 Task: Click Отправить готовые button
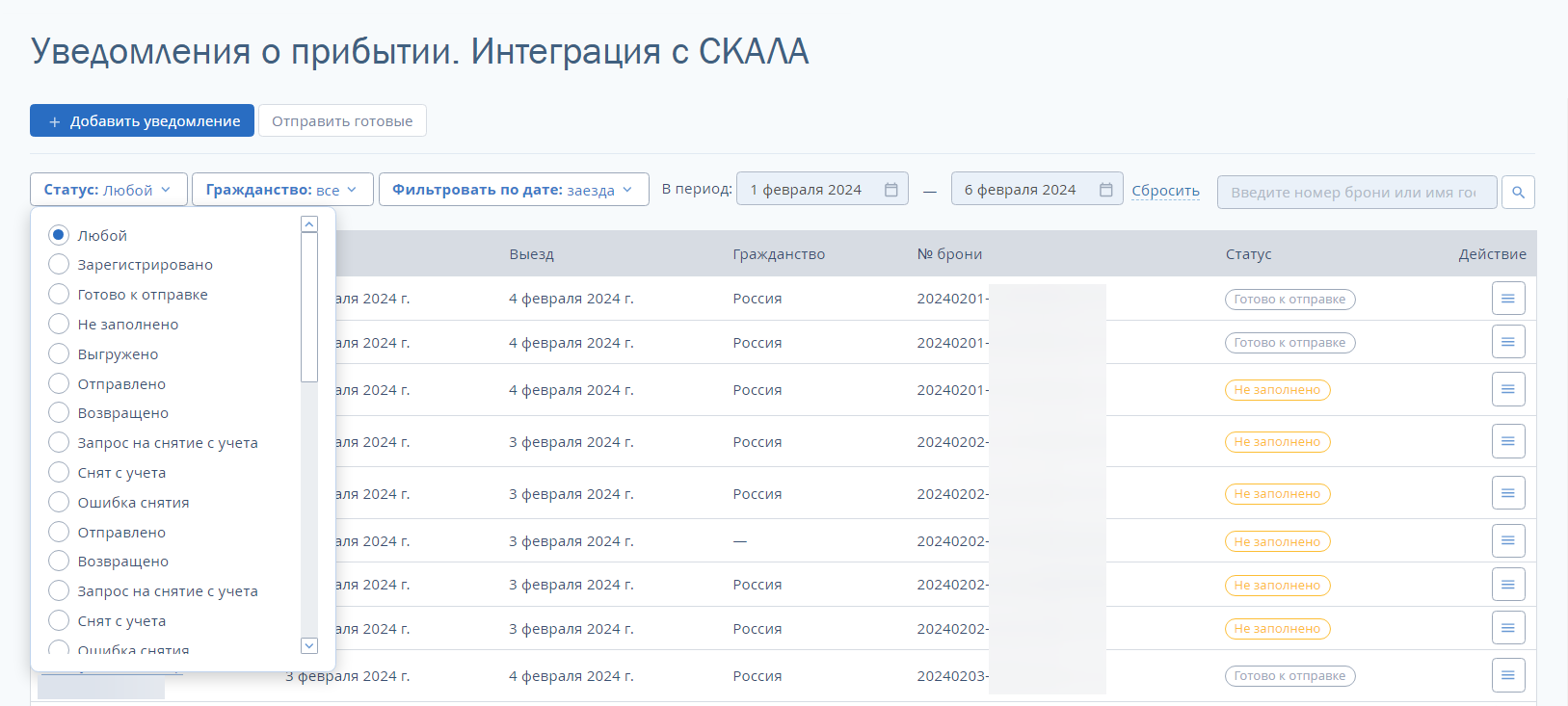[342, 120]
